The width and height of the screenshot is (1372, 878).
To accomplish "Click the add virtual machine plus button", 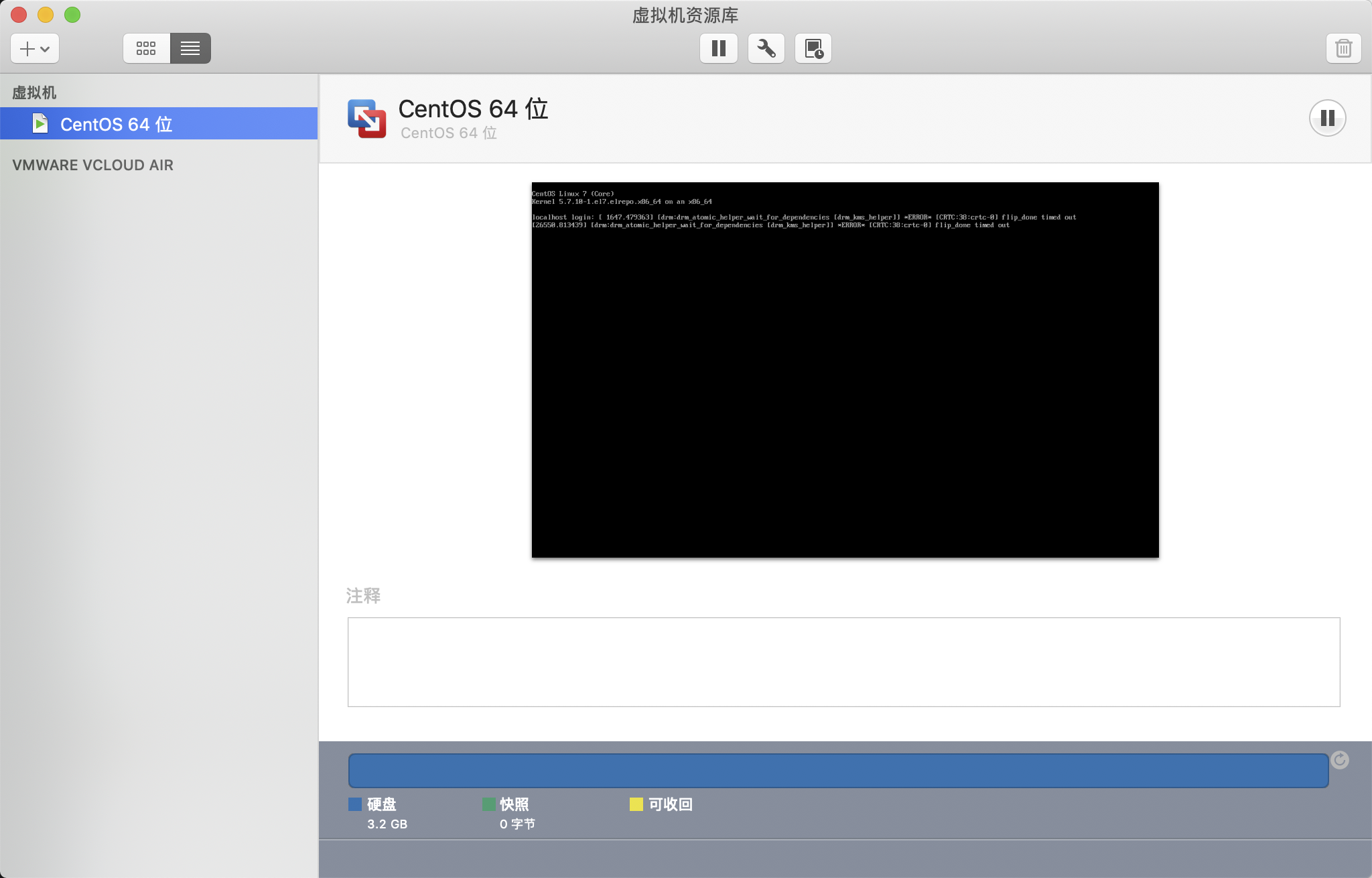I will pos(34,48).
